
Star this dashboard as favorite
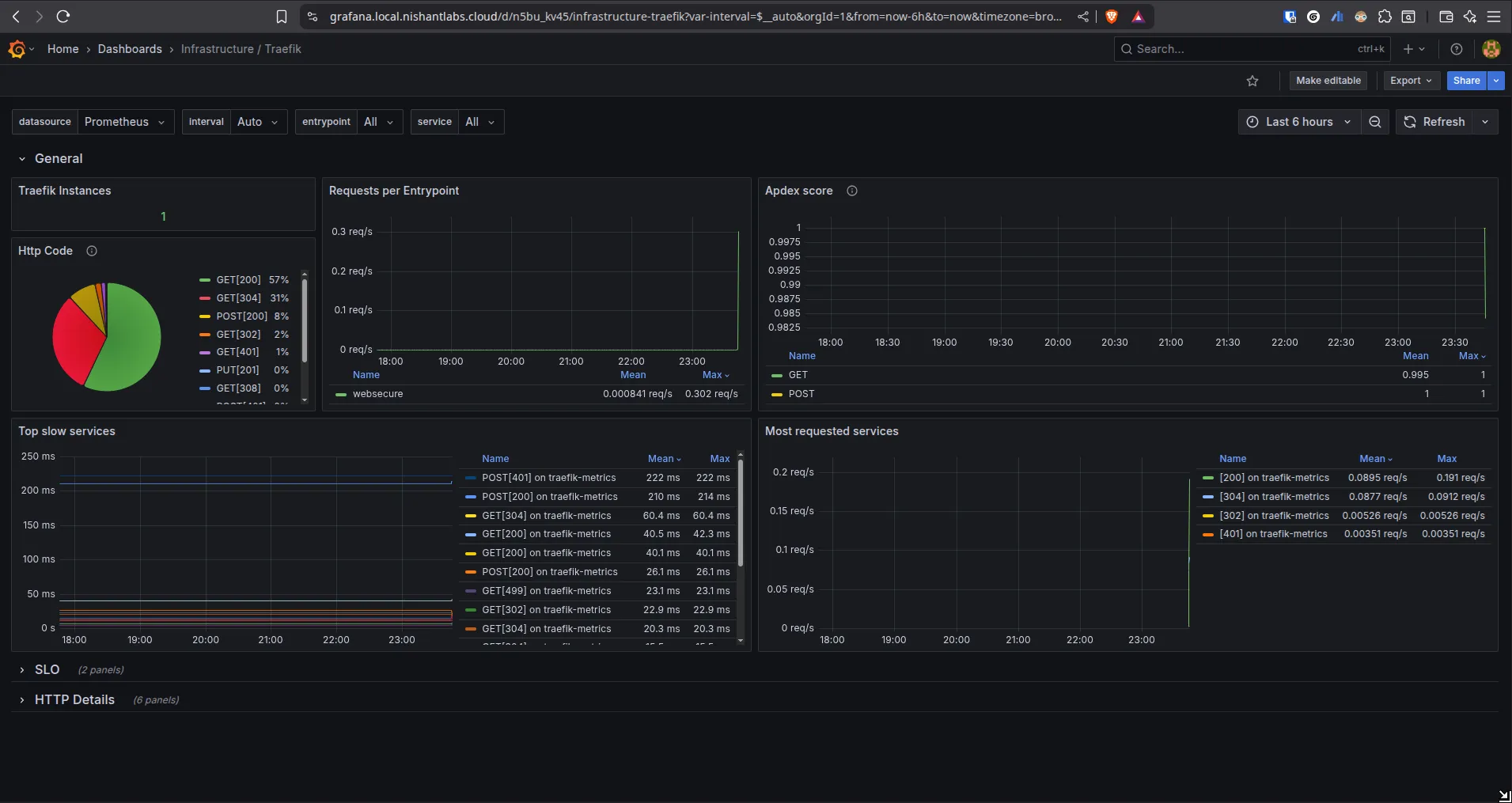(x=1252, y=81)
